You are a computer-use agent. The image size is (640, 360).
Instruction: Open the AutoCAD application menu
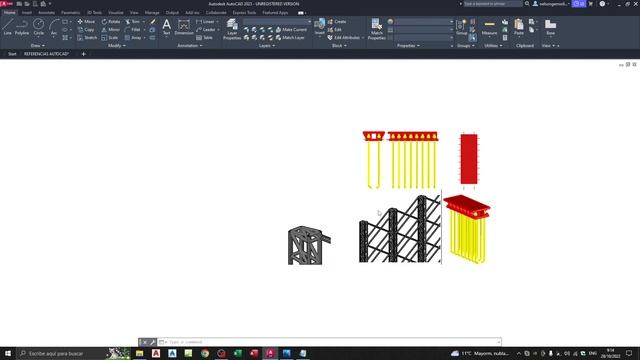(6, 4)
